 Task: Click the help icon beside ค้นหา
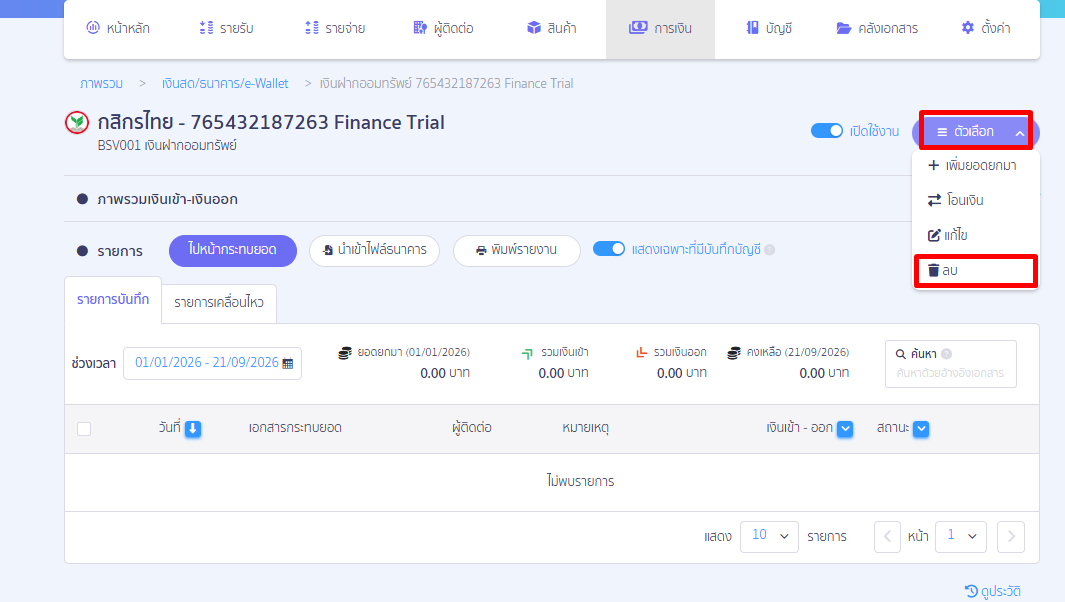pyautogui.click(x=947, y=354)
